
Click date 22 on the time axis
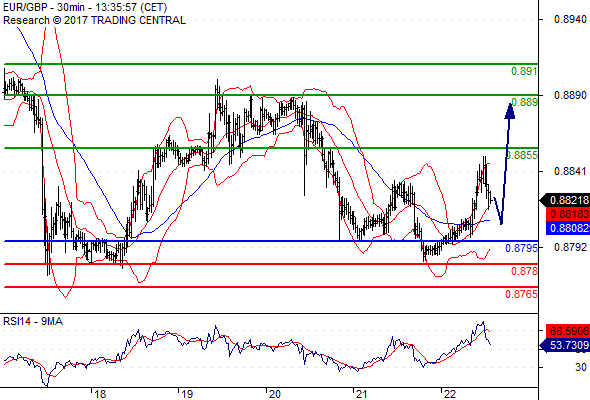click(450, 394)
